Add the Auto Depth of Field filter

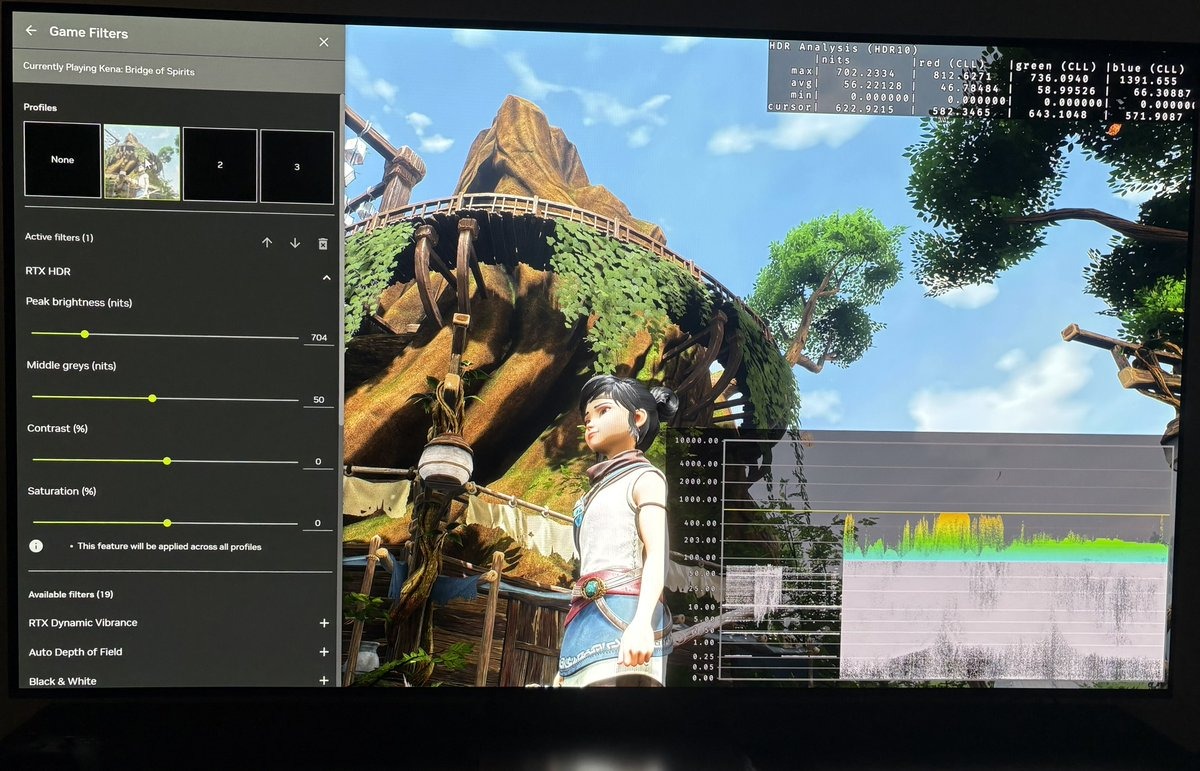coord(324,652)
